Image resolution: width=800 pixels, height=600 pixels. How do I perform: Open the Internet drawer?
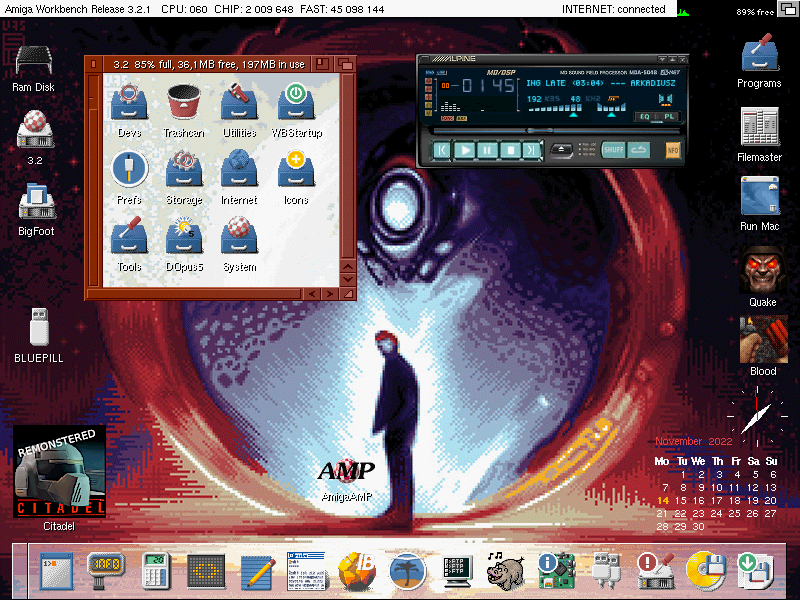coord(239,169)
